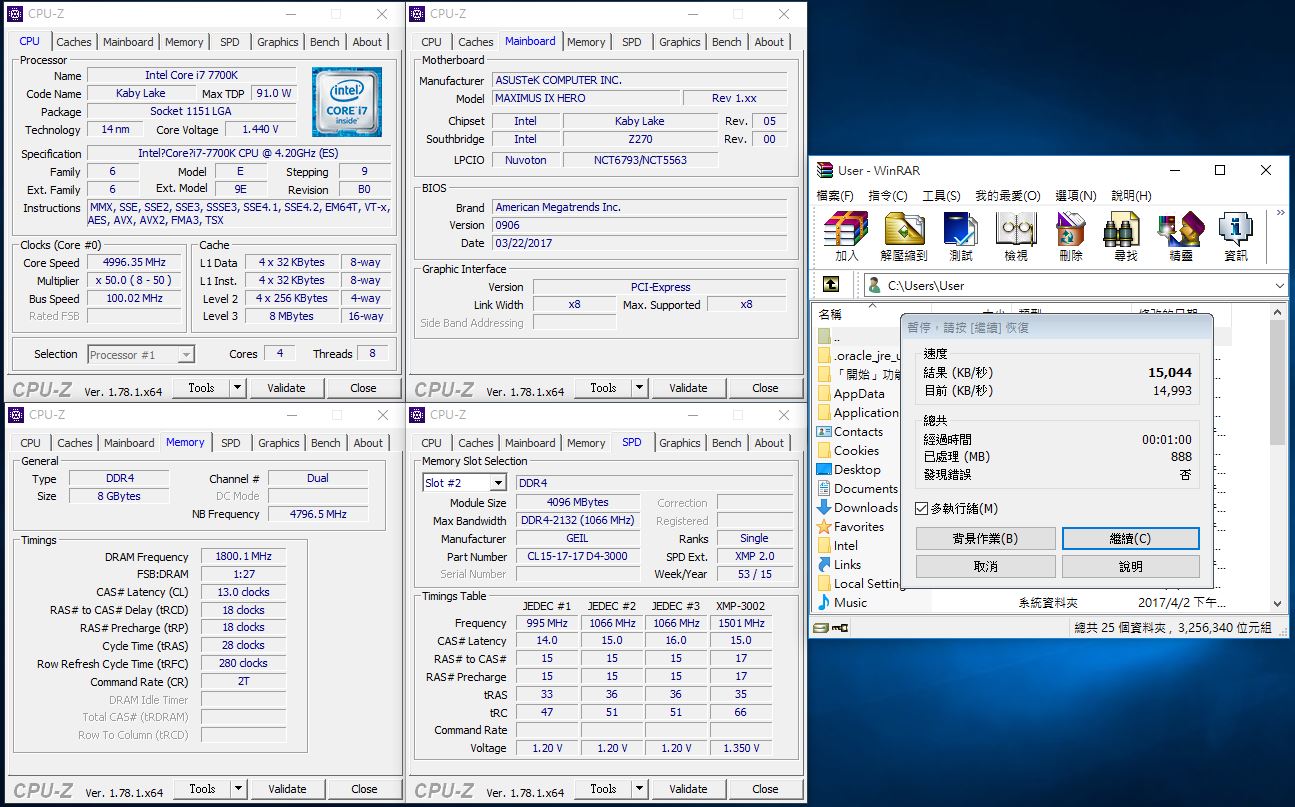Image resolution: width=1295 pixels, height=807 pixels.
Task: Click the WinRAR View (檢視) icon
Action: click(1015, 230)
